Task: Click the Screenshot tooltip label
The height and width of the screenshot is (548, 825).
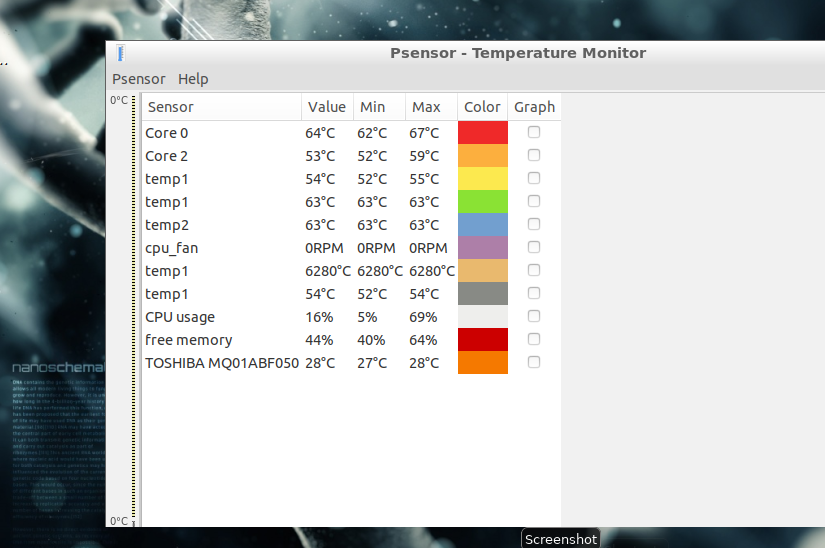Action: (561, 539)
